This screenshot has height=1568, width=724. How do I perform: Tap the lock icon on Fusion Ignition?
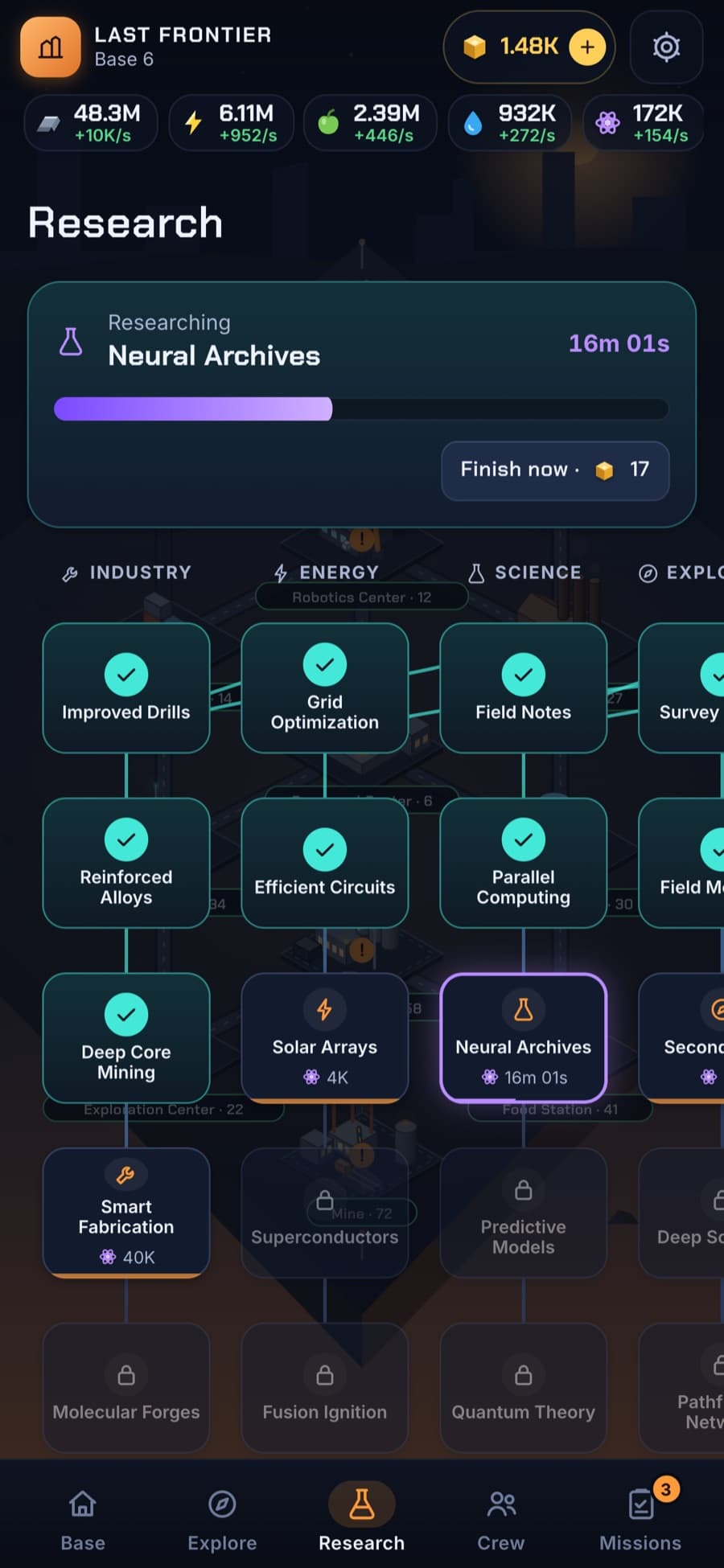click(325, 1374)
